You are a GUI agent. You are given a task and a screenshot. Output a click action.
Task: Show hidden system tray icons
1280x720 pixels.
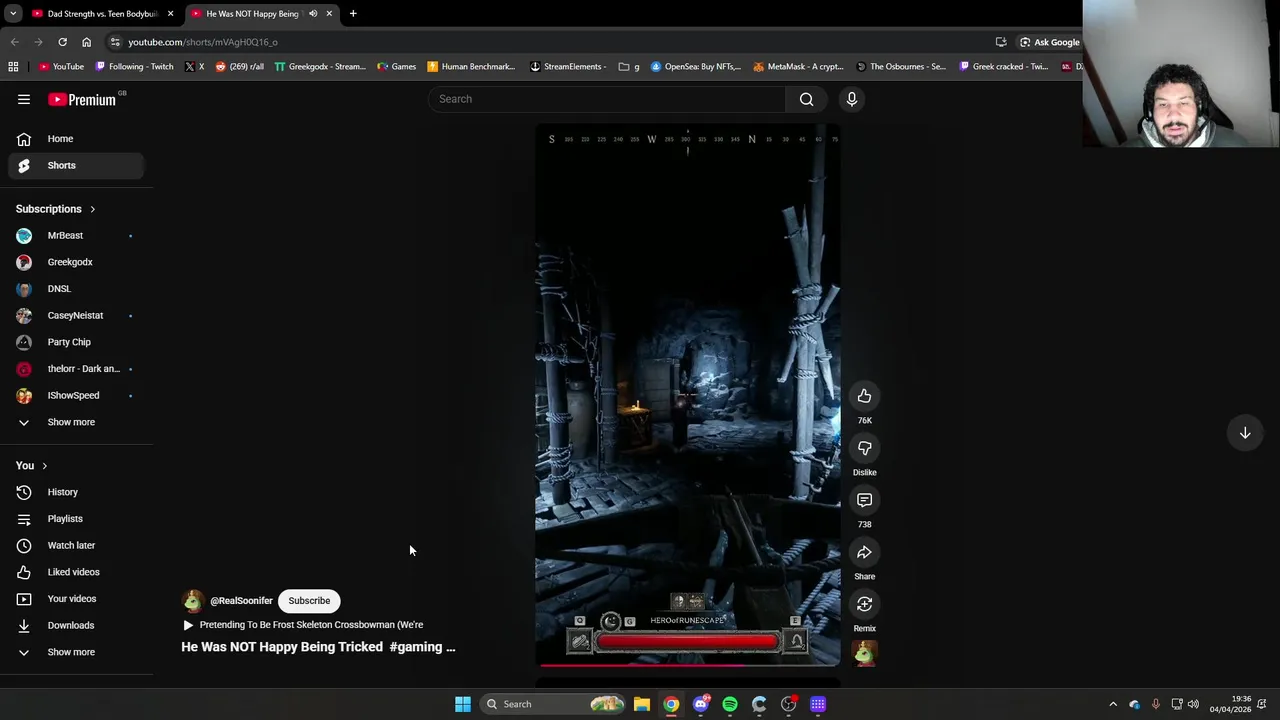[1113, 704]
